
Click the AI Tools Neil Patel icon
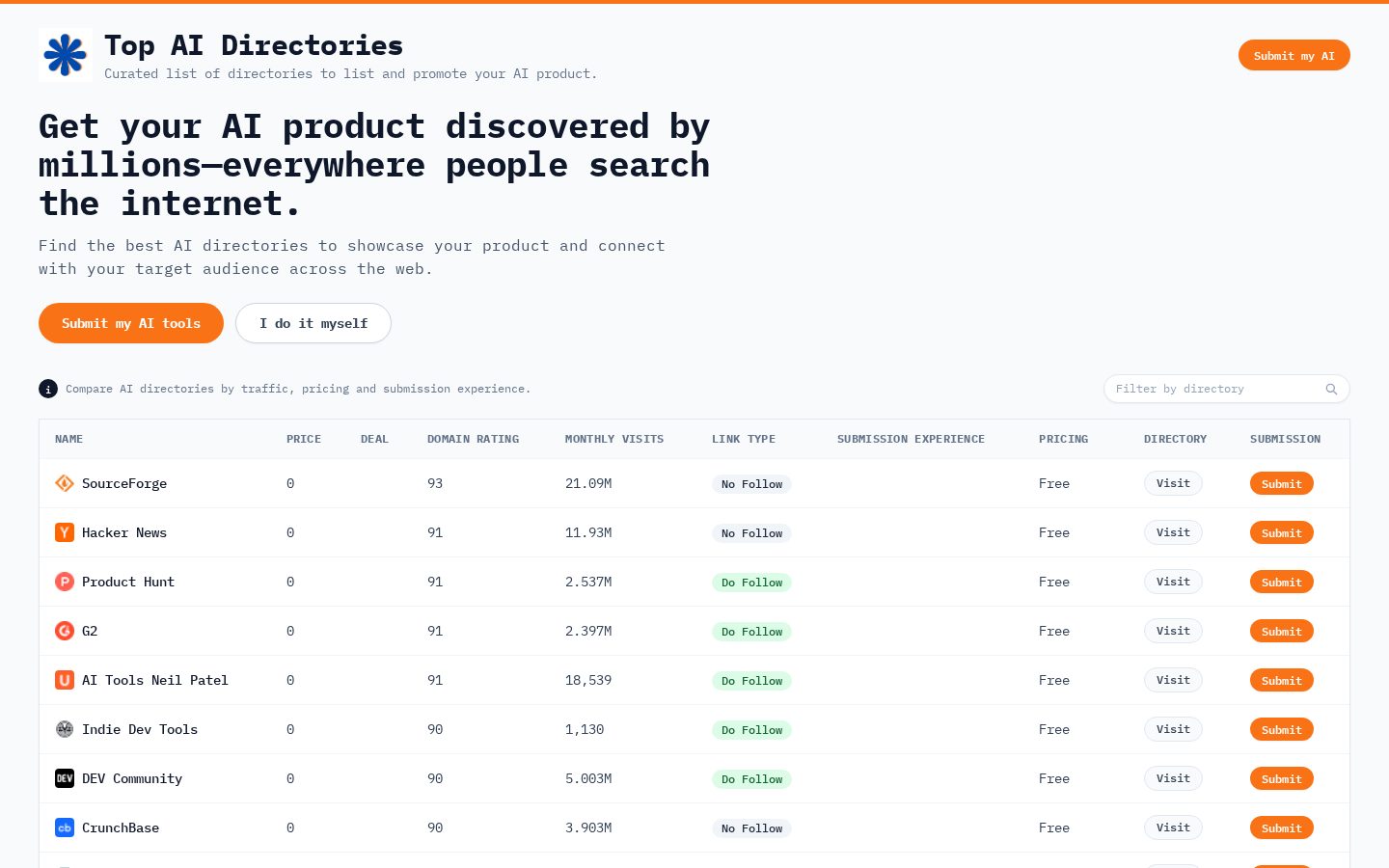pos(65,680)
